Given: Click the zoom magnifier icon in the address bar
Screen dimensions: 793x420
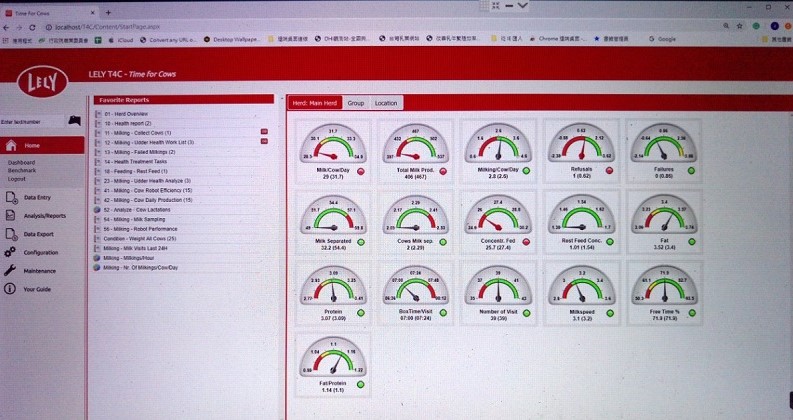Looking at the screenshot, I should pos(726,26).
